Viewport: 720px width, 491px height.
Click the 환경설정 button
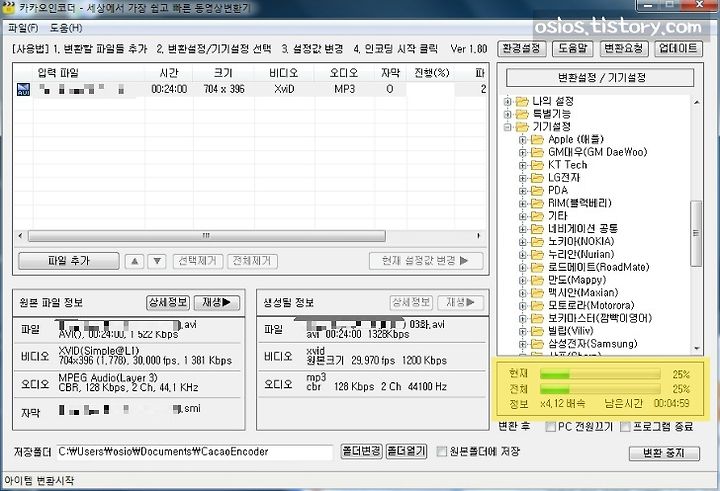522,48
